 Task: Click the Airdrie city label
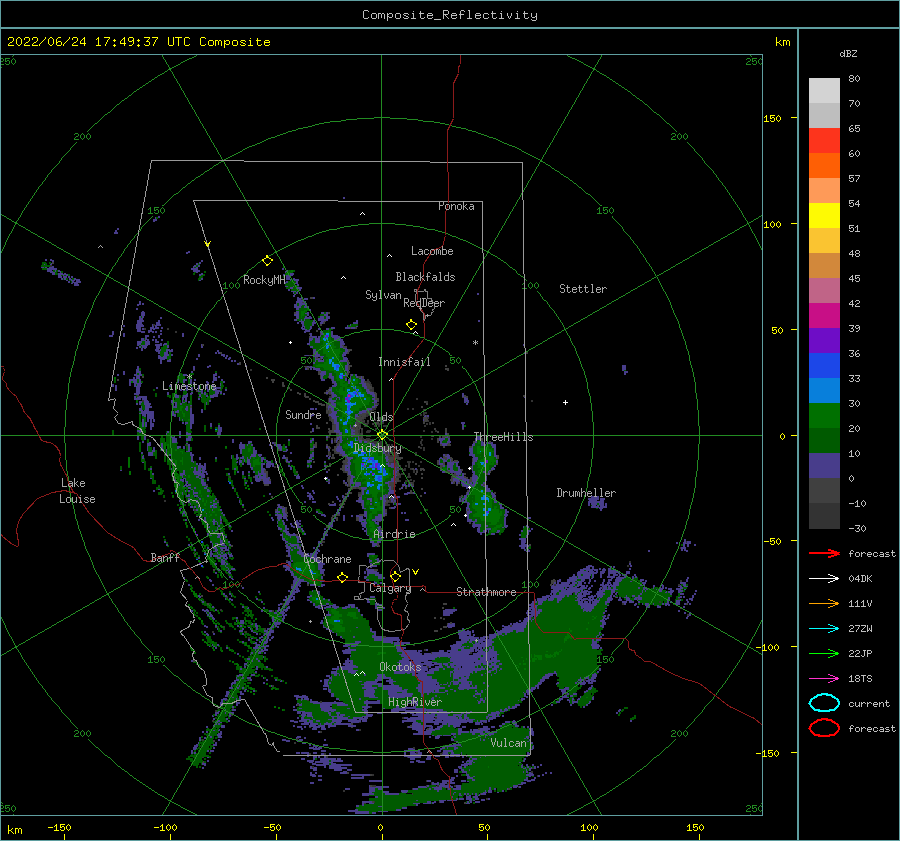(x=394, y=534)
